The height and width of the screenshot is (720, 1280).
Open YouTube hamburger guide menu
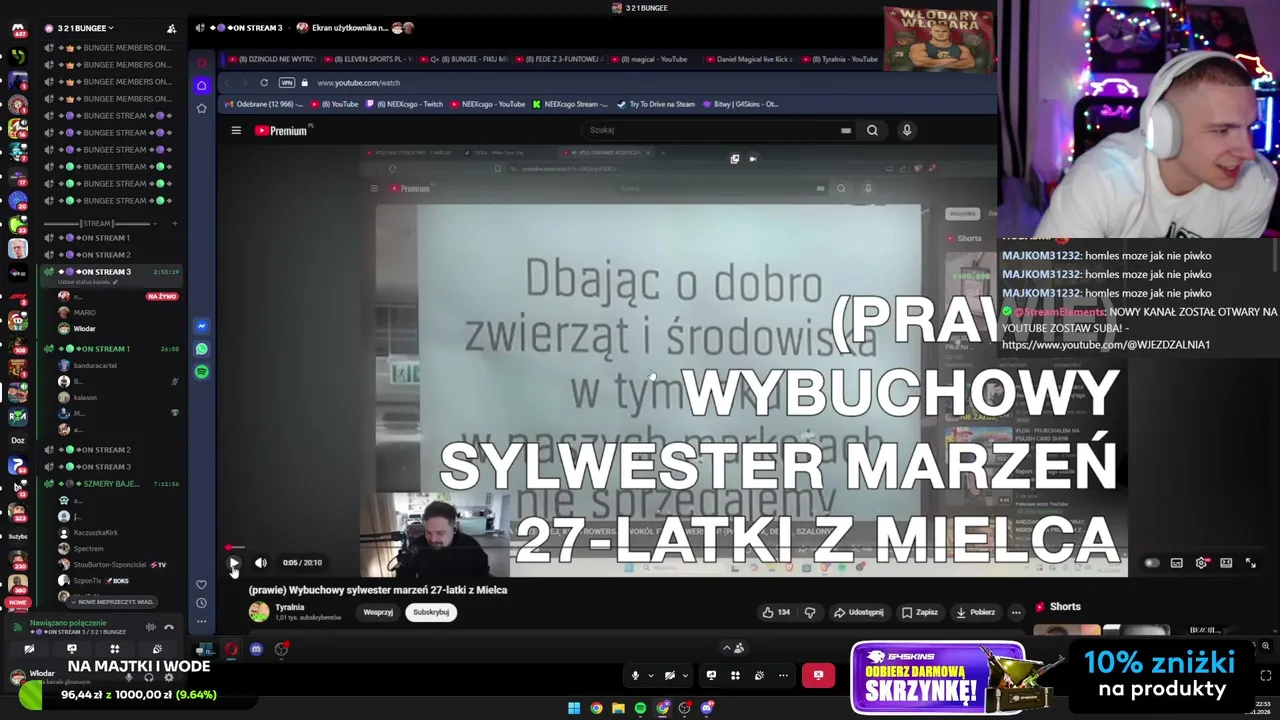pyautogui.click(x=236, y=130)
